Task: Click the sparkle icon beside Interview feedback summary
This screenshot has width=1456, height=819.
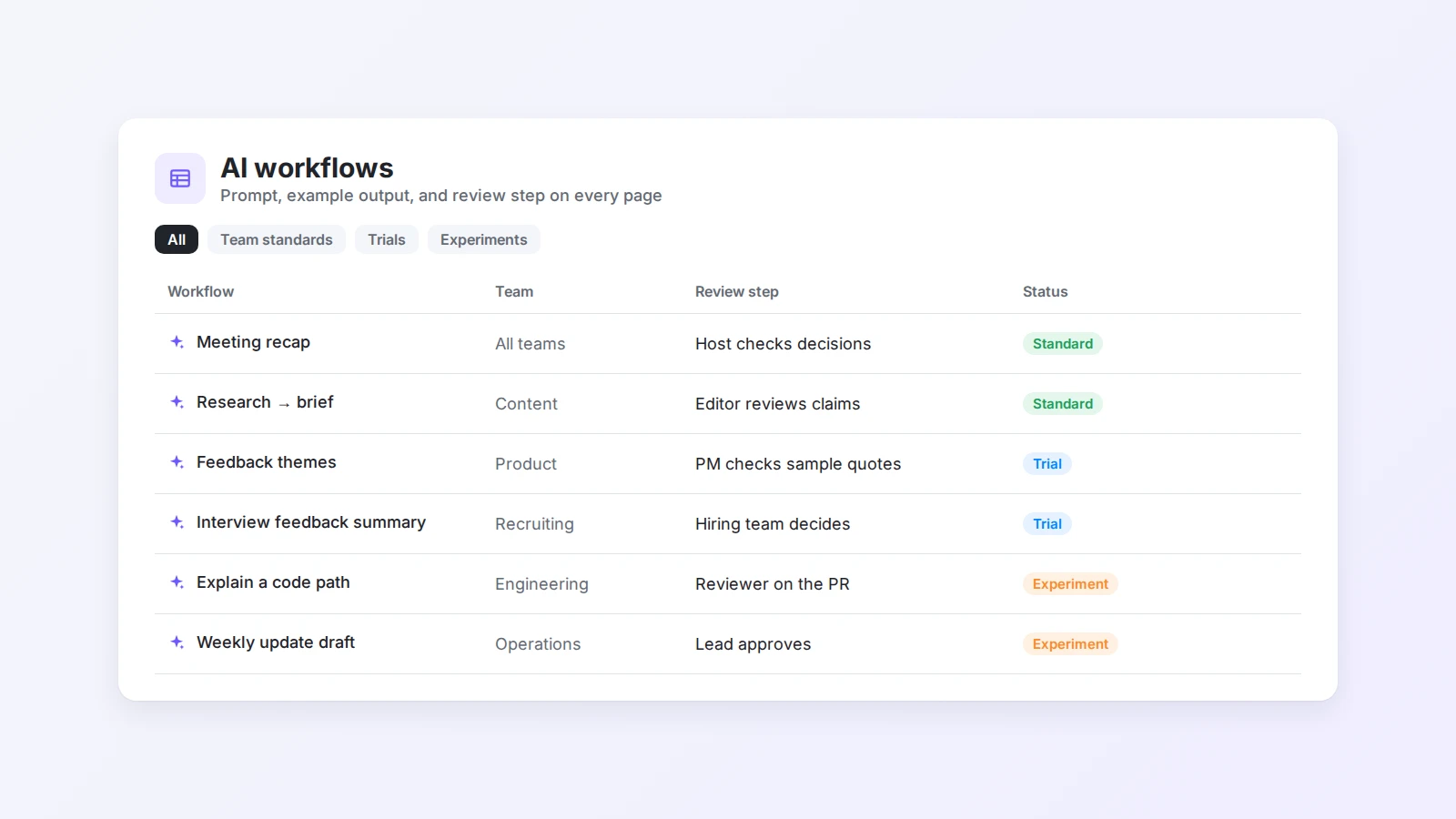Action: pos(177,522)
